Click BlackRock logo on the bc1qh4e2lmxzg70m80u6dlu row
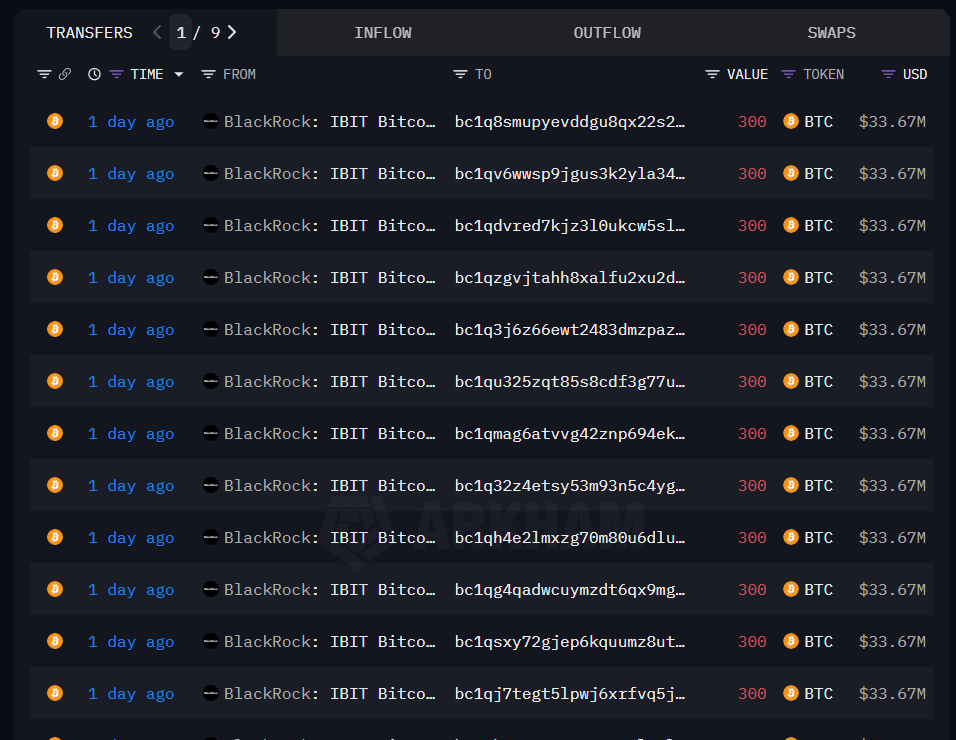The width and height of the screenshot is (956, 740). point(210,537)
